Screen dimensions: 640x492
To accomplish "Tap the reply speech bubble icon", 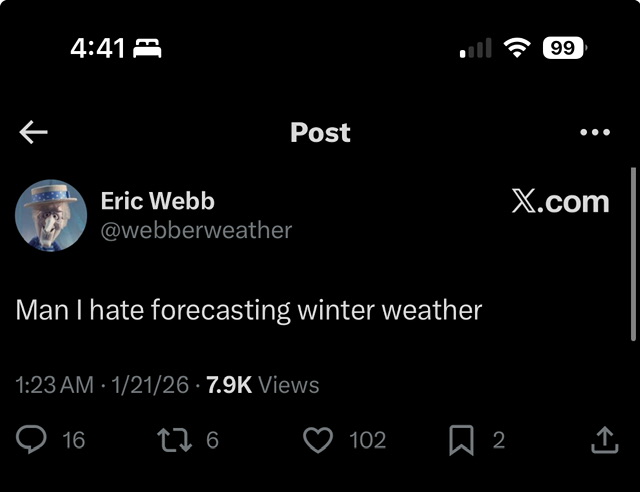I will (33, 439).
